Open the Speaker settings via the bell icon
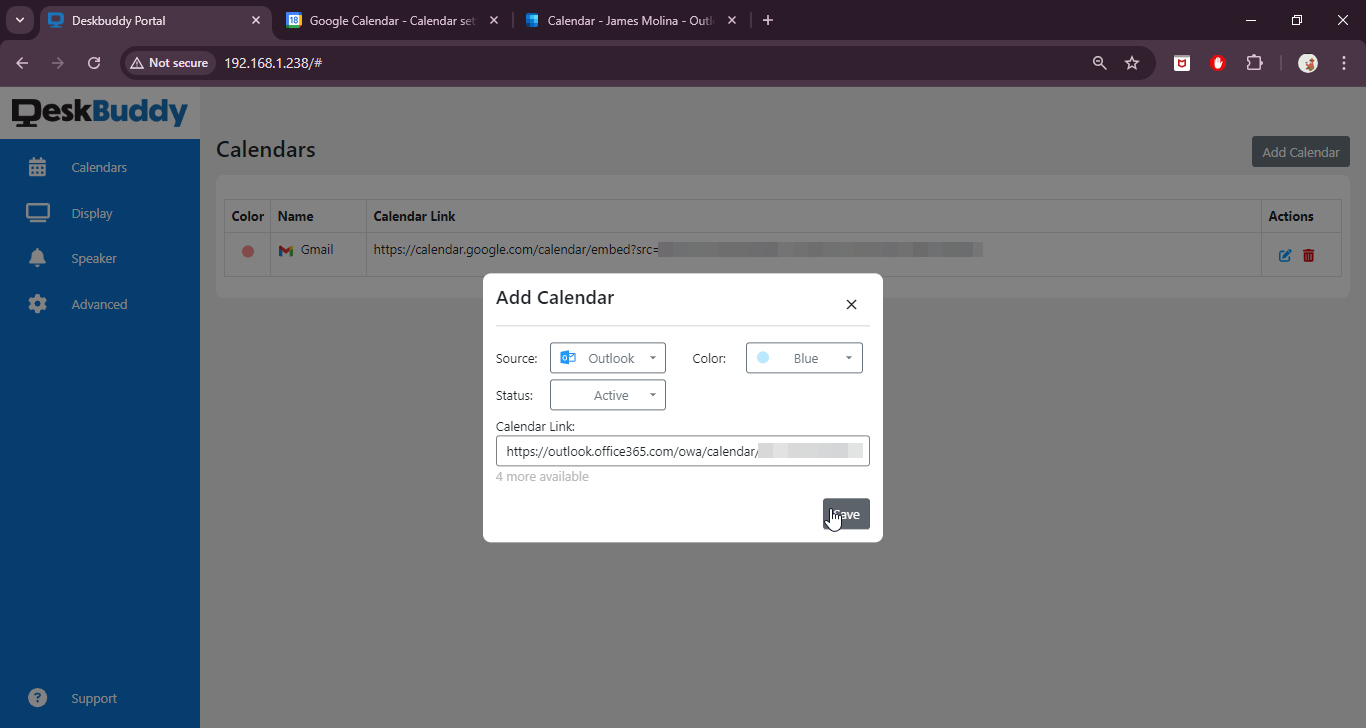 tap(37, 257)
